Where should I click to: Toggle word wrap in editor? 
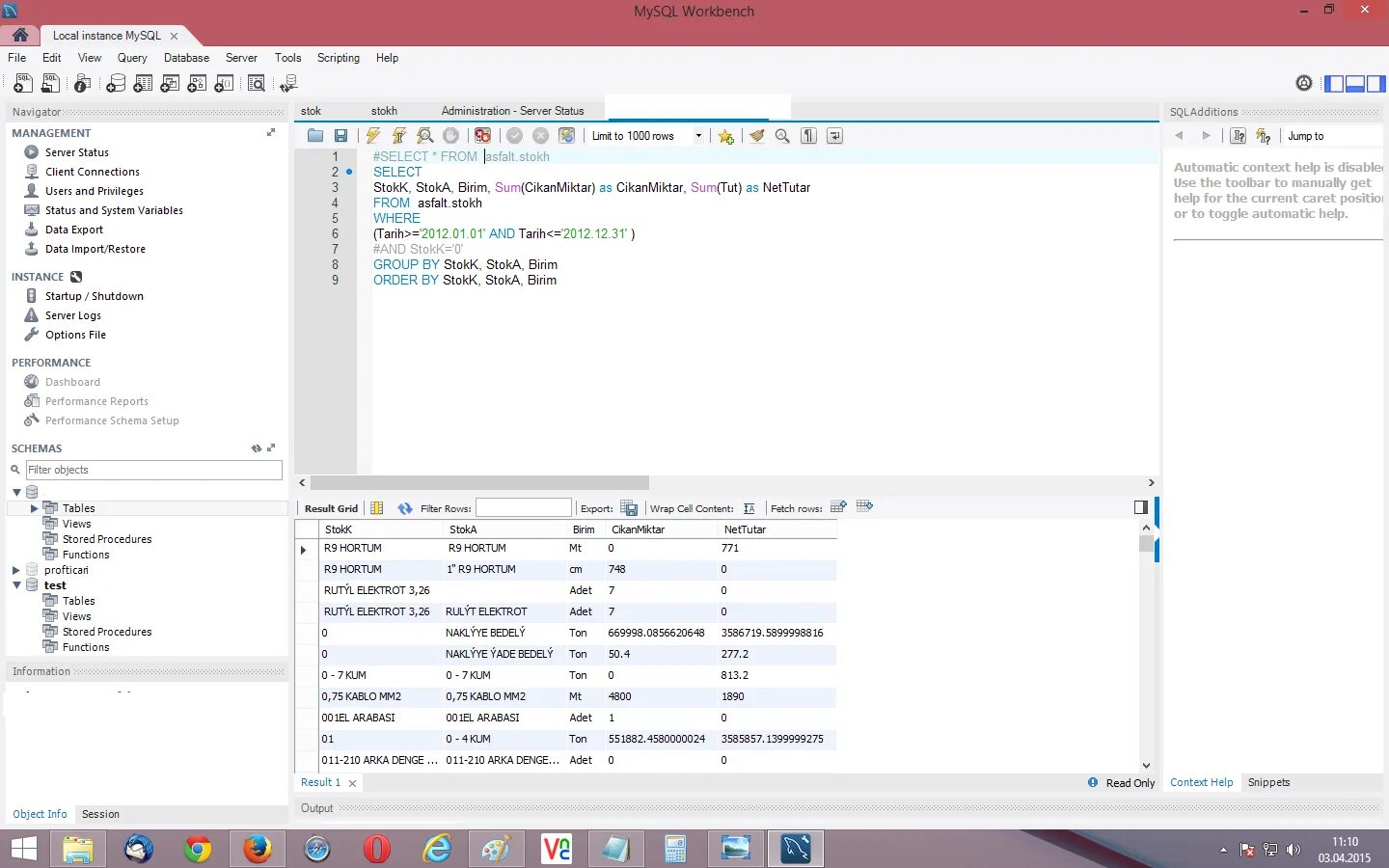point(834,136)
